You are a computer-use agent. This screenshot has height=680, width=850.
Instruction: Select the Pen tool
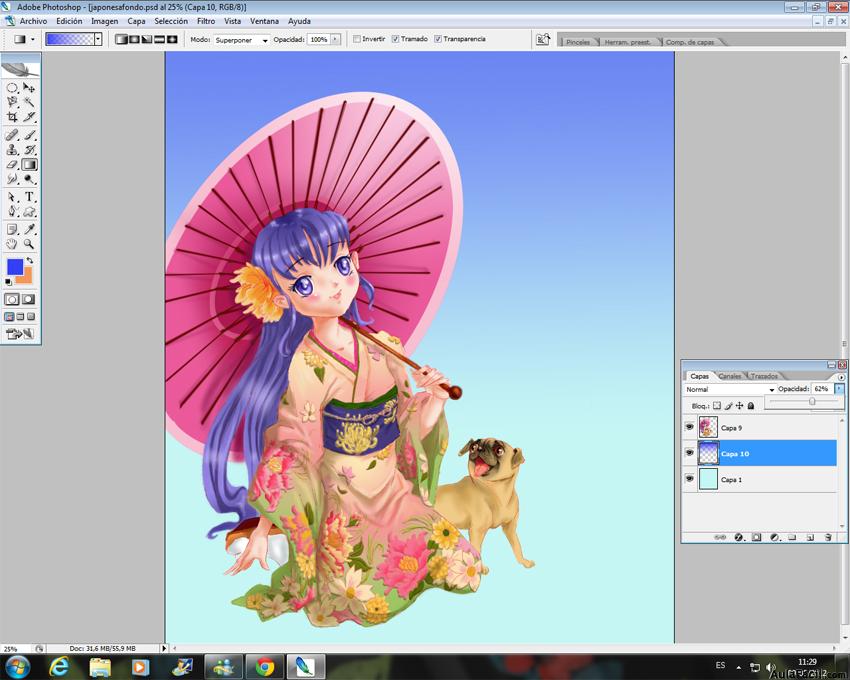coord(12,211)
